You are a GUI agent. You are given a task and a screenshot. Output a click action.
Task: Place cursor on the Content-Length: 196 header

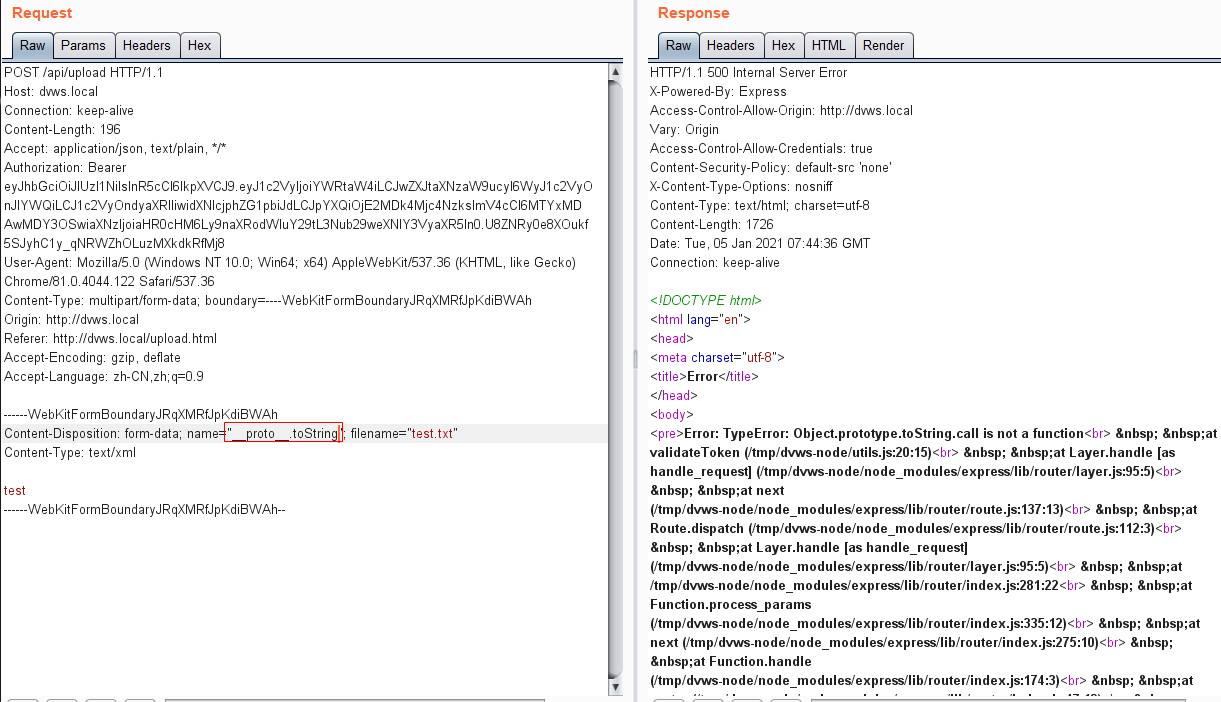[x=62, y=130]
